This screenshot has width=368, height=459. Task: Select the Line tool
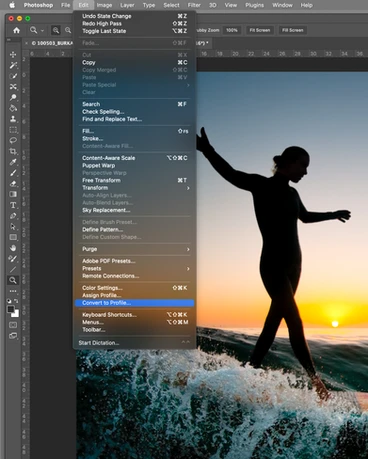[x=13, y=269]
